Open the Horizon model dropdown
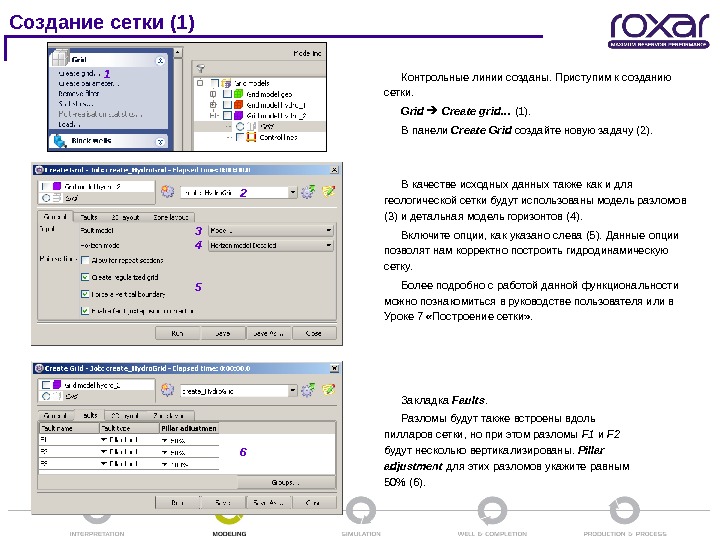720x540 pixels. click(271, 246)
